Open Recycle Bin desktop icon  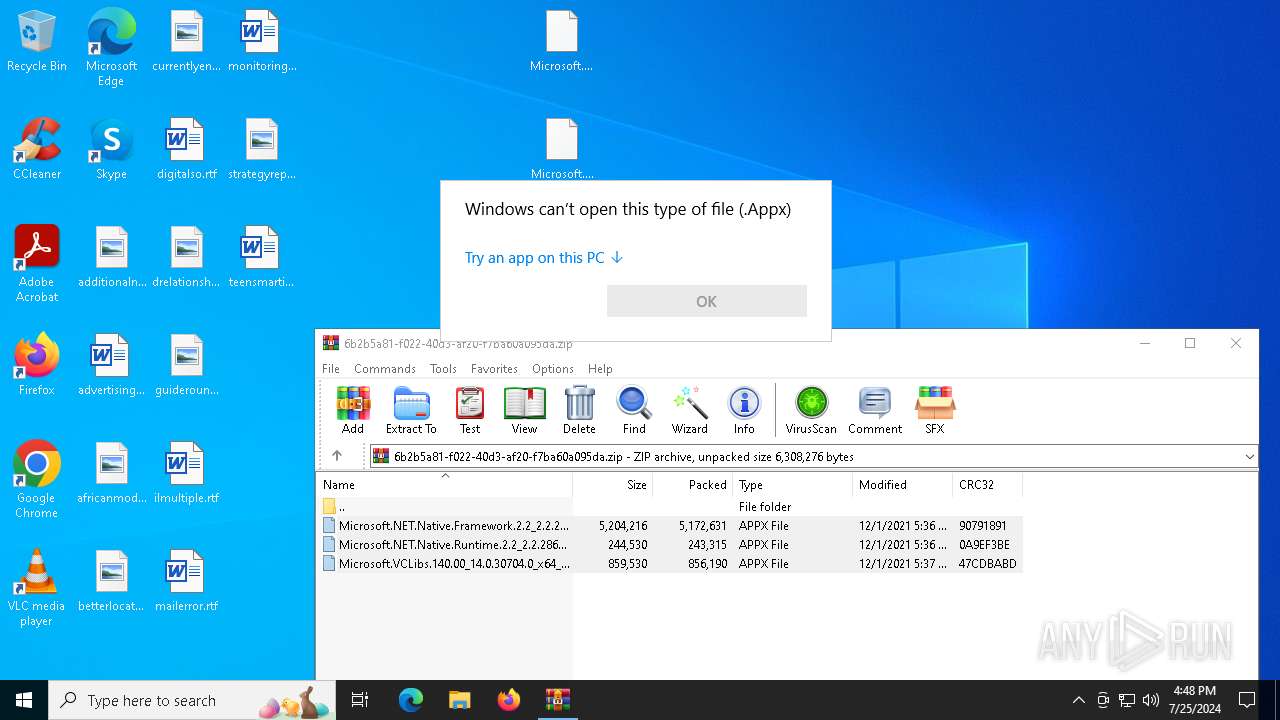tap(37, 42)
